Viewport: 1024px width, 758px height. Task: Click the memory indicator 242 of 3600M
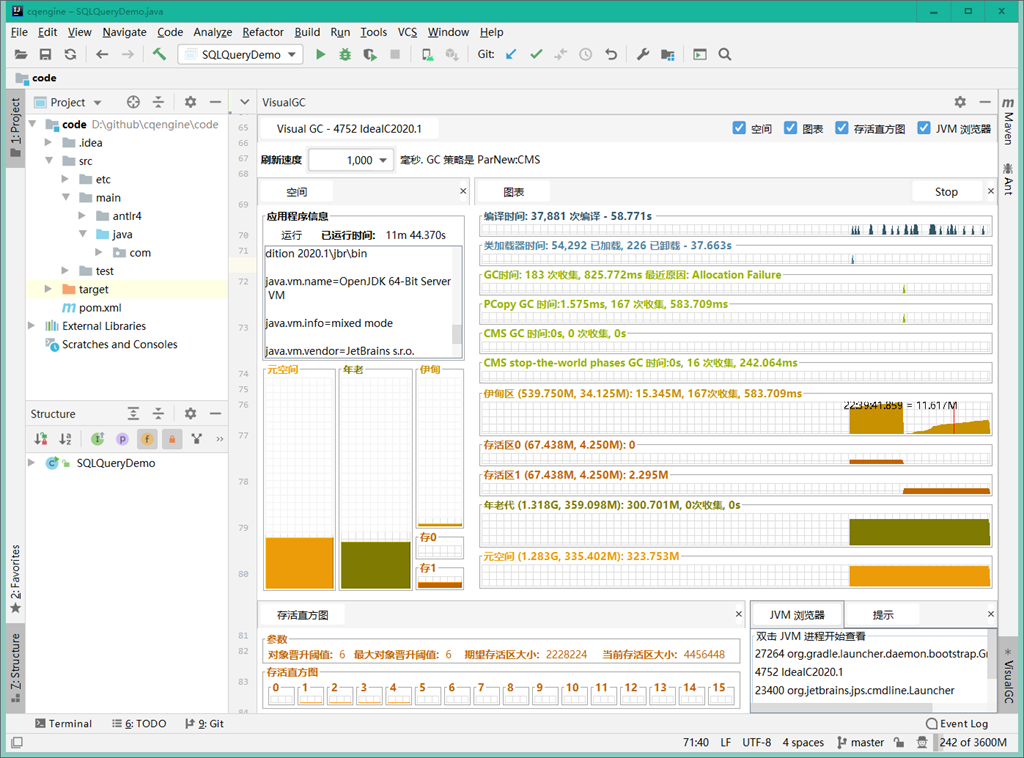972,742
